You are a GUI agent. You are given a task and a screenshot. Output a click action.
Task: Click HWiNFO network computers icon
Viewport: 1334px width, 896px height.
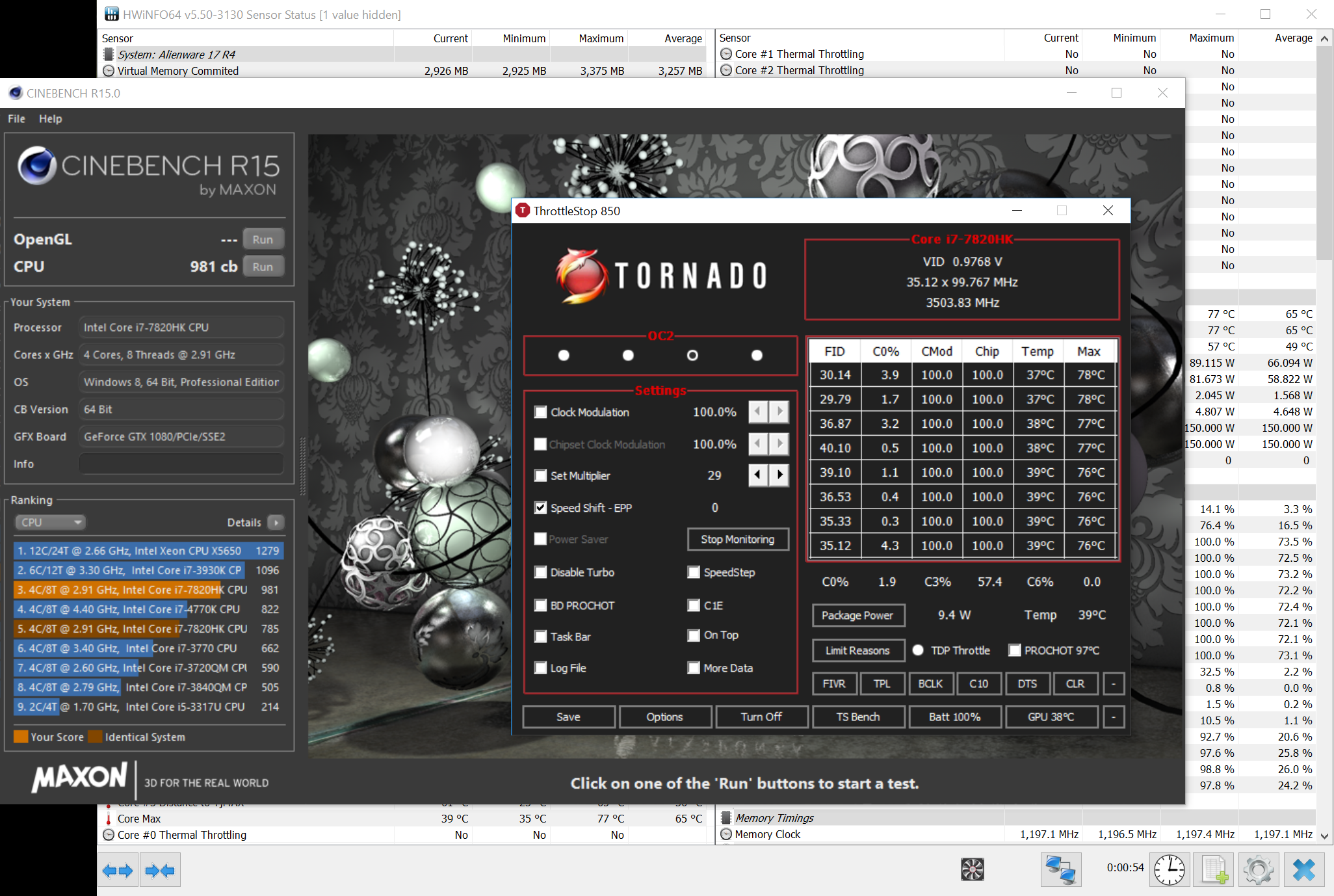click(x=1060, y=870)
